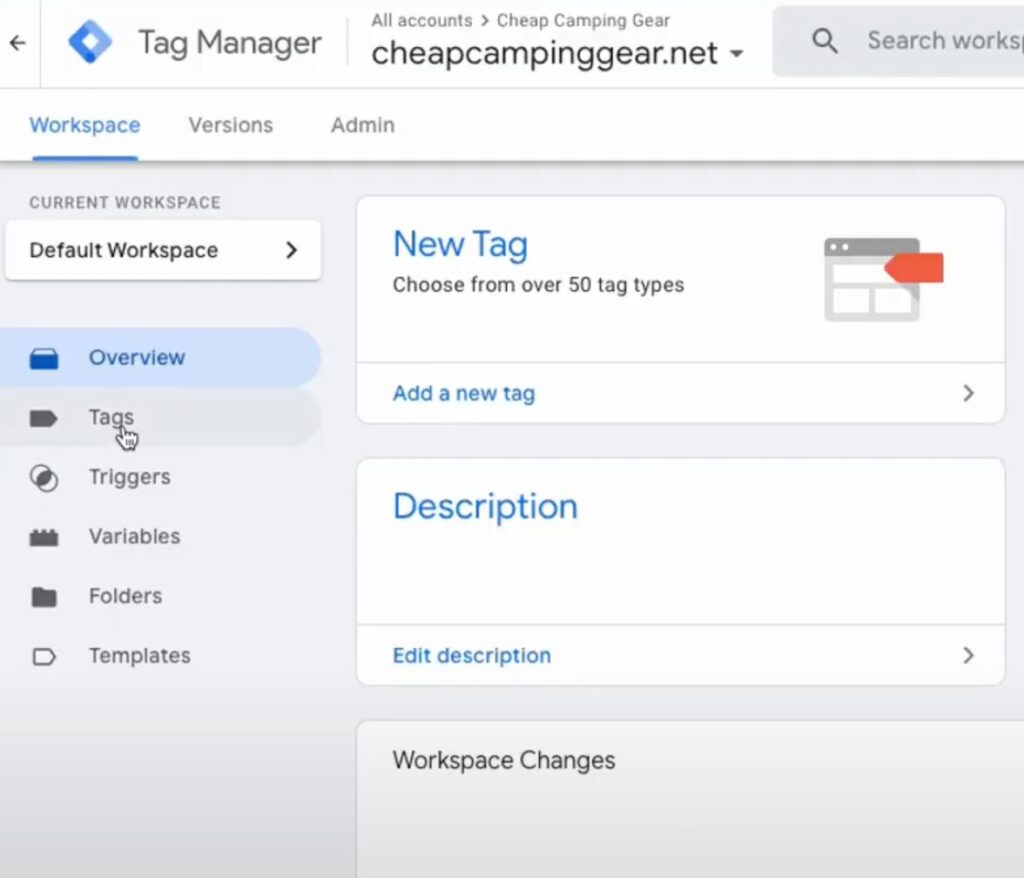The height and width of the screenshot is (878, 1024).
Task: Switch to the Versions tab
Action: click(231, 125)
